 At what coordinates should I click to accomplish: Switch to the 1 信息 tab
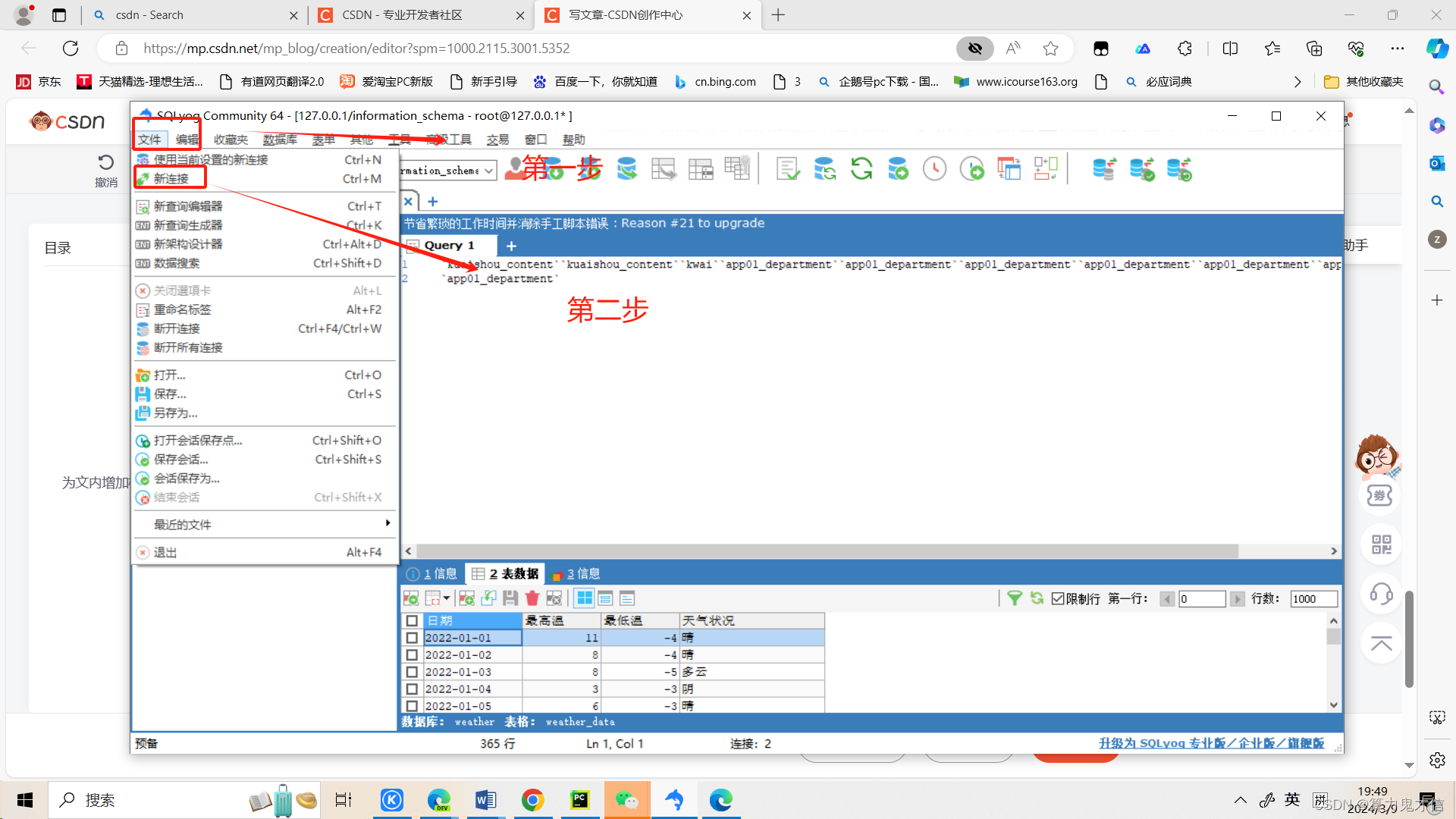(432, 574)
